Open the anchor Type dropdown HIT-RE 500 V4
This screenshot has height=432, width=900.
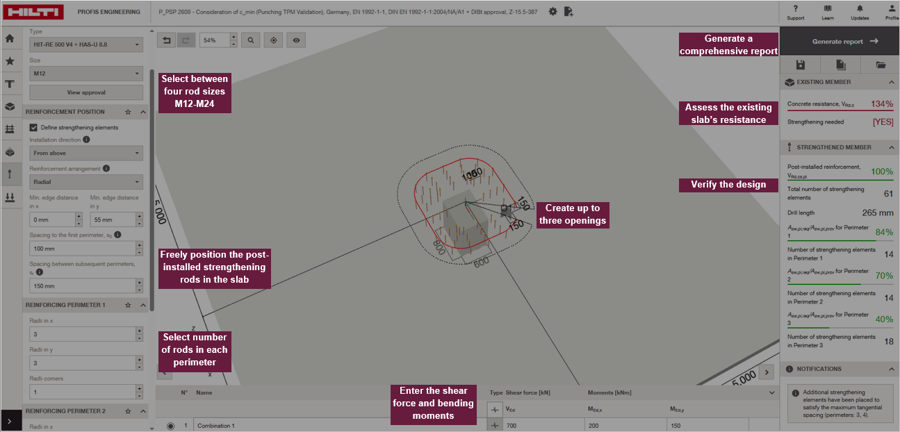pos(86,44)
